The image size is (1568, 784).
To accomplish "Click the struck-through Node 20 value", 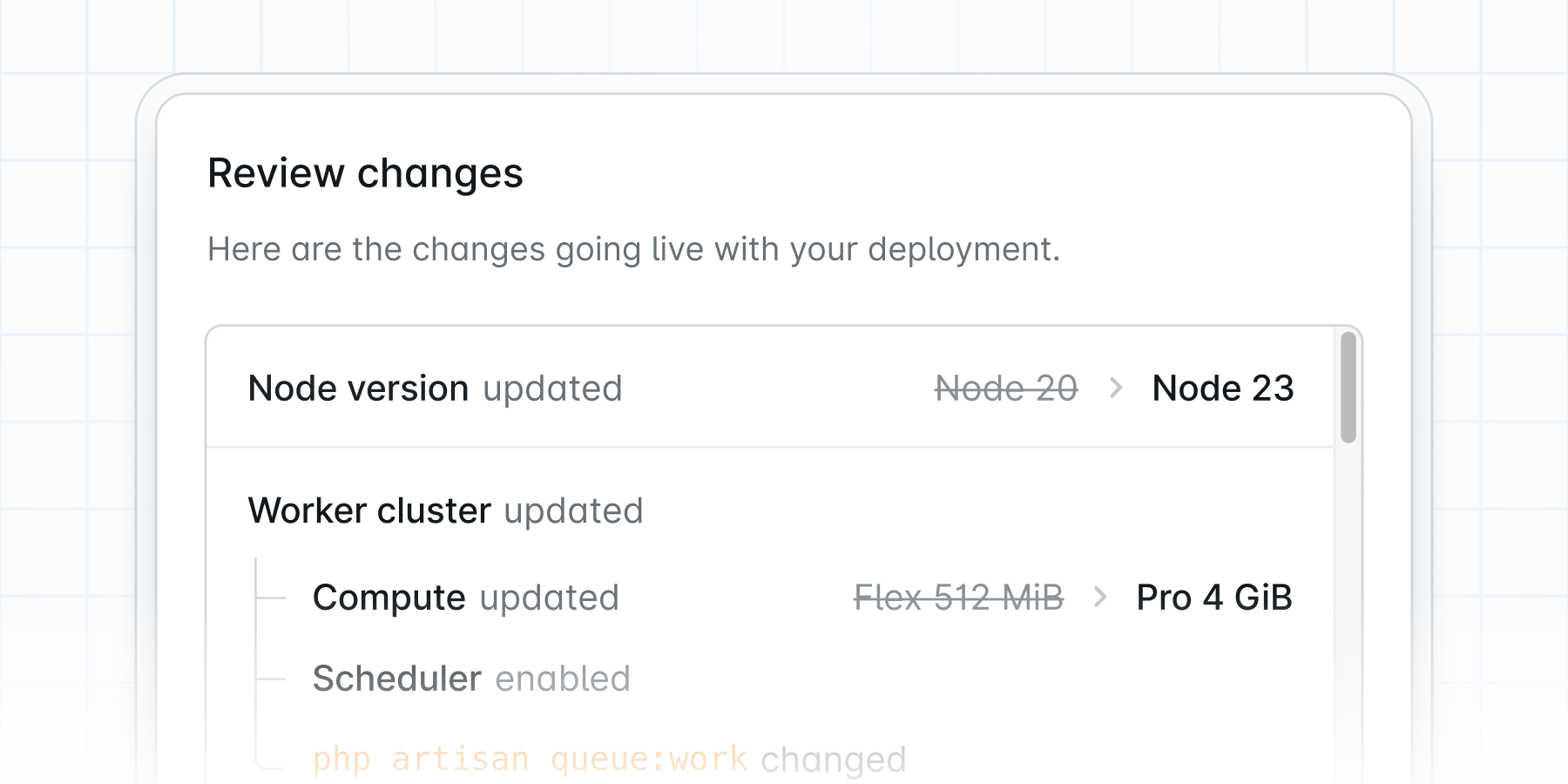I will pyautogui.click(x=1006, y=389).
